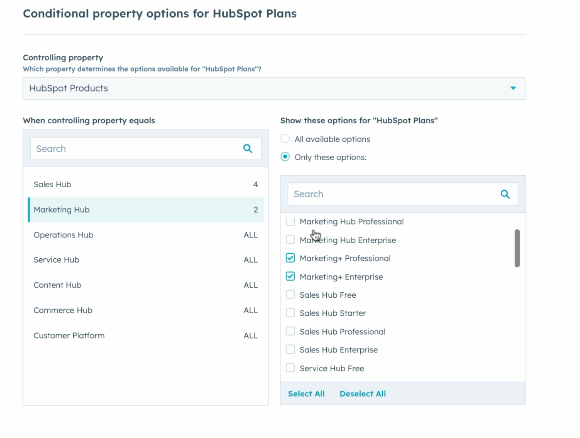Click the search magnifier in the controlling values panel
Screen dimensions: 580x438
pos(247,149)
